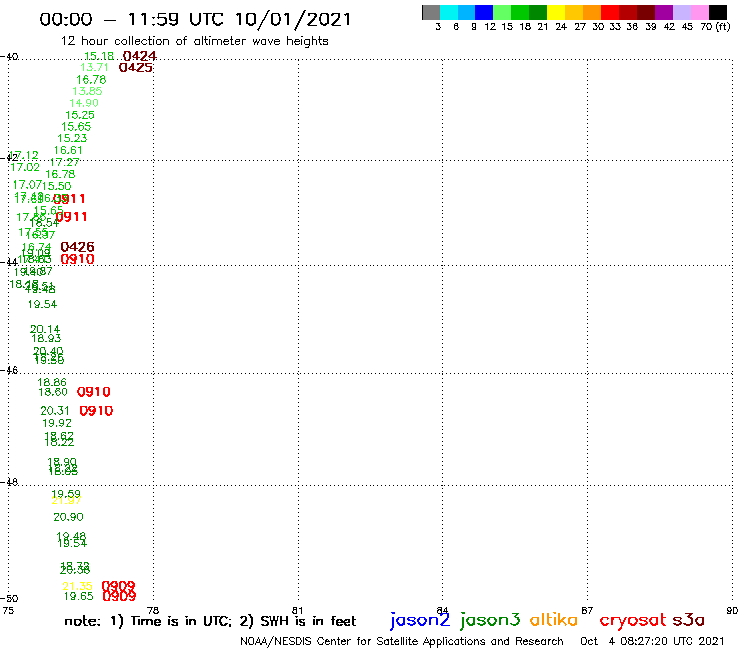
Task: Click the wave height value 15.18
Action: [x=99, y=56]
